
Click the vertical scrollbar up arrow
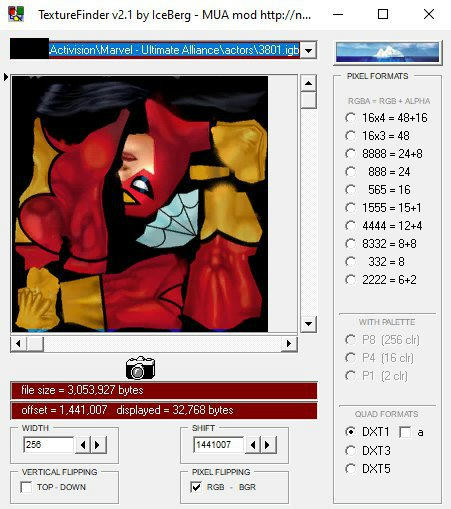308,83
